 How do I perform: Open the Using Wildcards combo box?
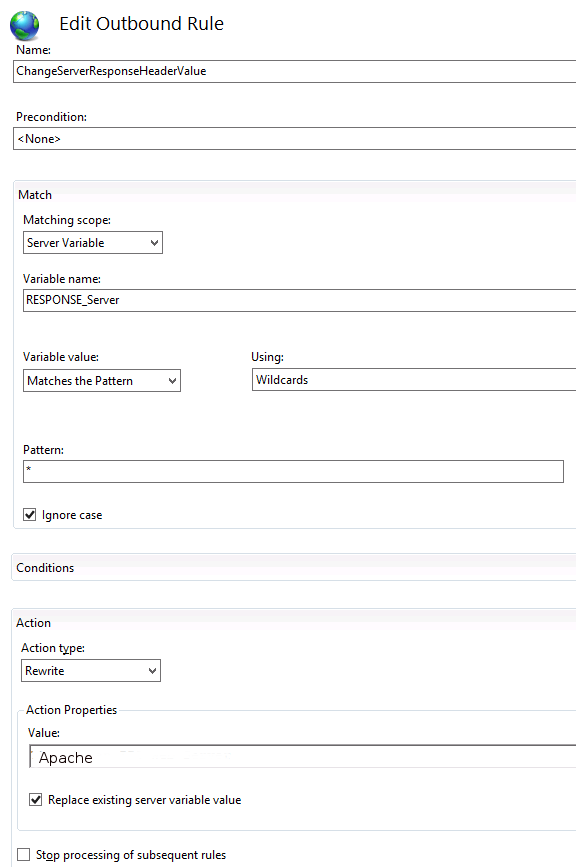(x=414, y=380)
